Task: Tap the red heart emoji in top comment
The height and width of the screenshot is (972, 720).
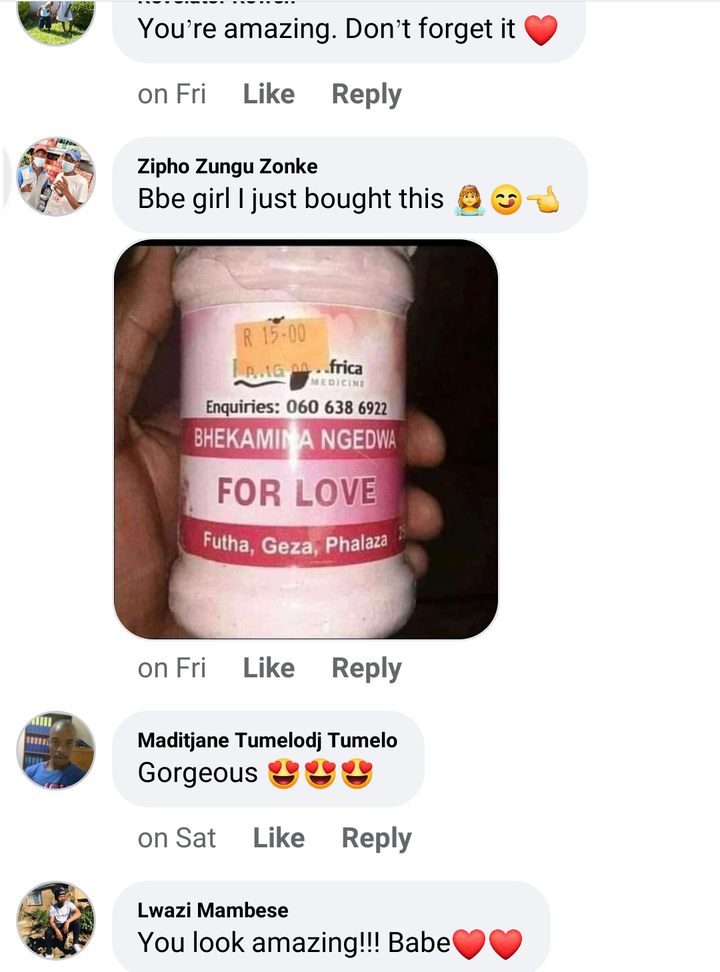Action: 541,30
